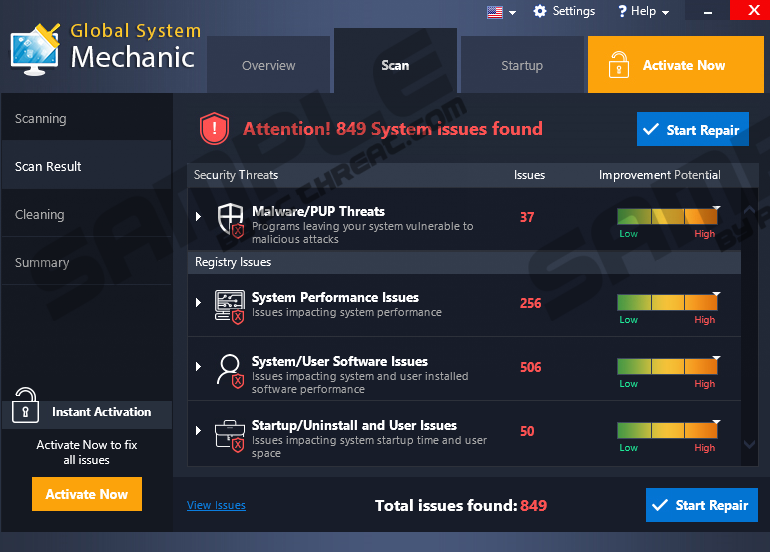Click the Improvement Potential column header

(x=660, y=175)
